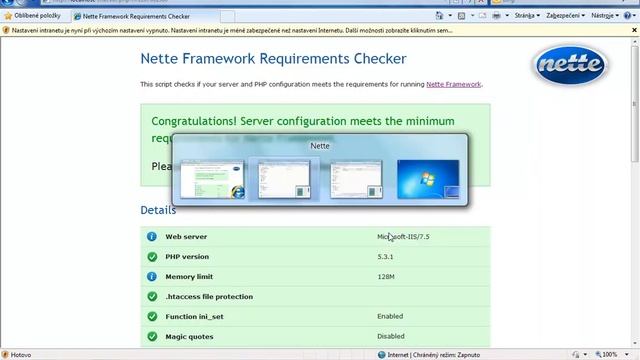Open the feeds icon in command bar
640x360 pixels.
[461, 16]
